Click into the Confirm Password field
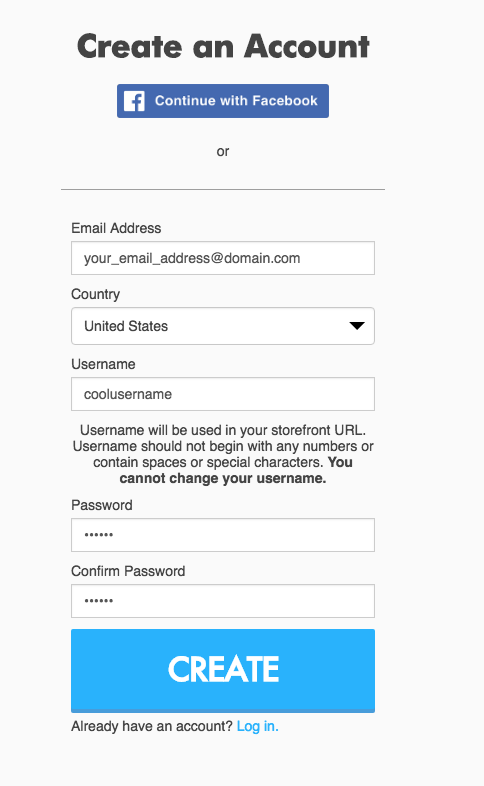This screenshot has width=484, height=786. pos(223,601)
